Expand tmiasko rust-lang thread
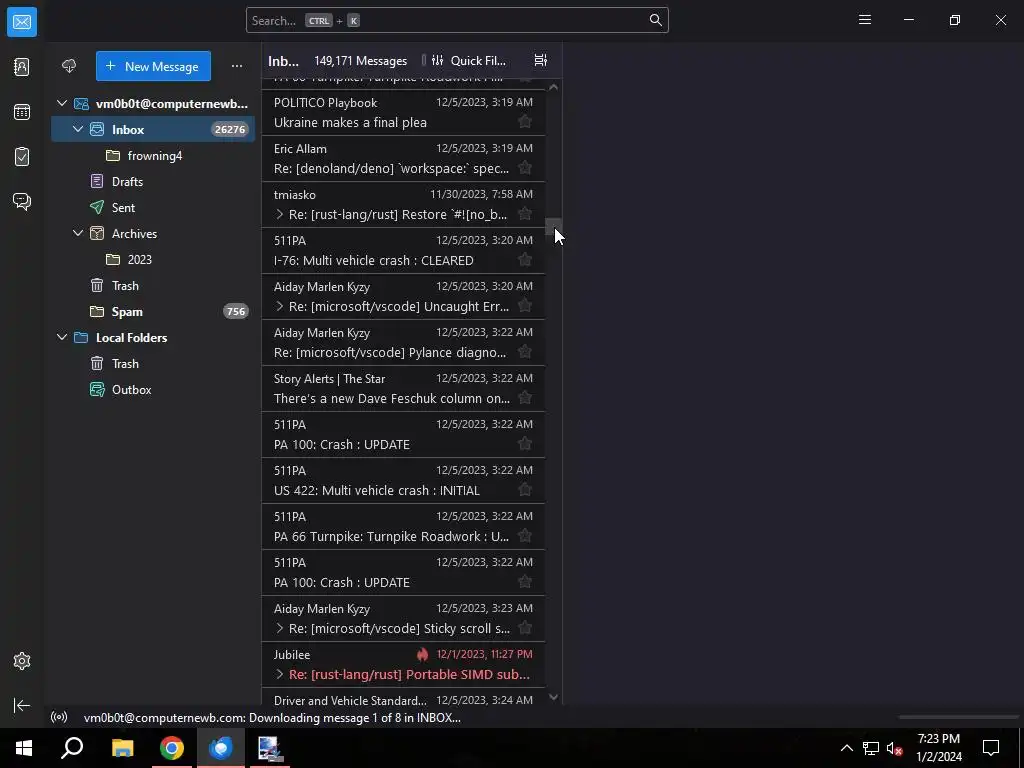 click(x=280, y=214)
